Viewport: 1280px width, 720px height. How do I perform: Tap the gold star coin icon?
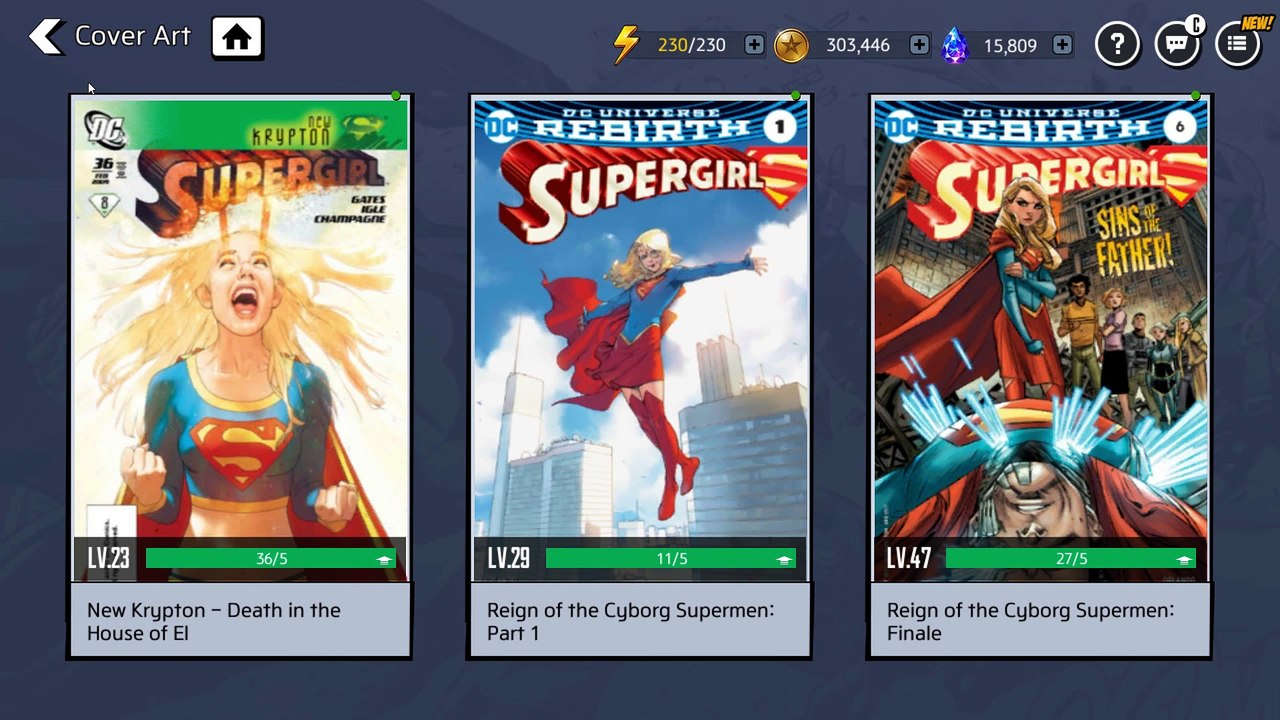pyautogui.click(x=791, y=45)
